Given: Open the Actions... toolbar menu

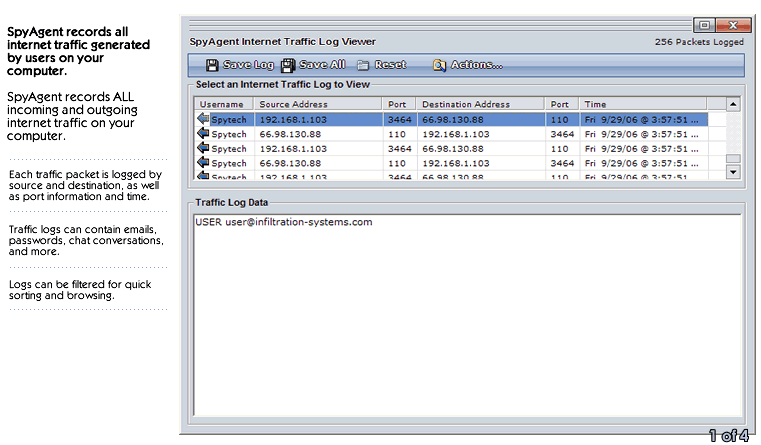Looking at the screenshot, I should 467,65.
